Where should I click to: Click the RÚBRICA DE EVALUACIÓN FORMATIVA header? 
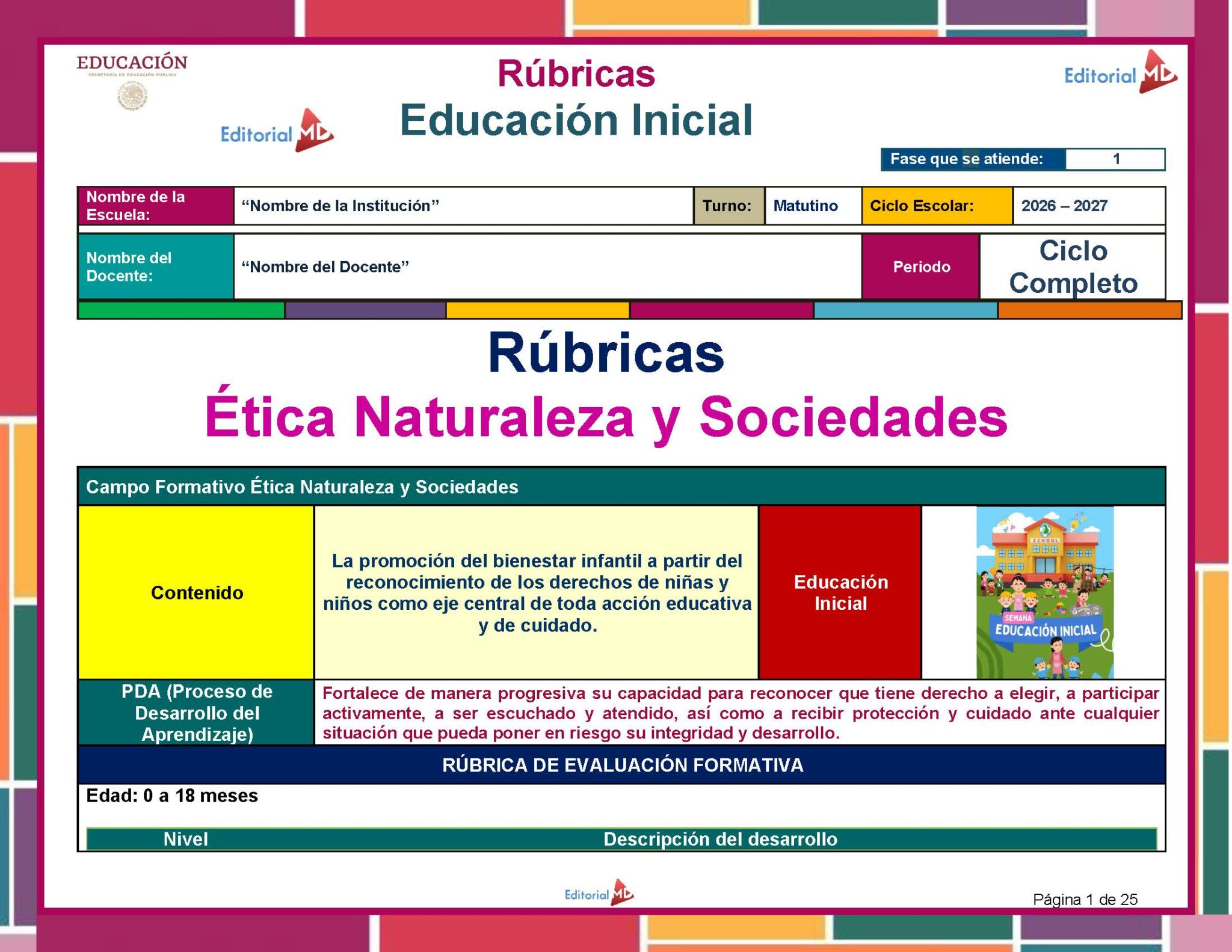[x=622, y=765]
